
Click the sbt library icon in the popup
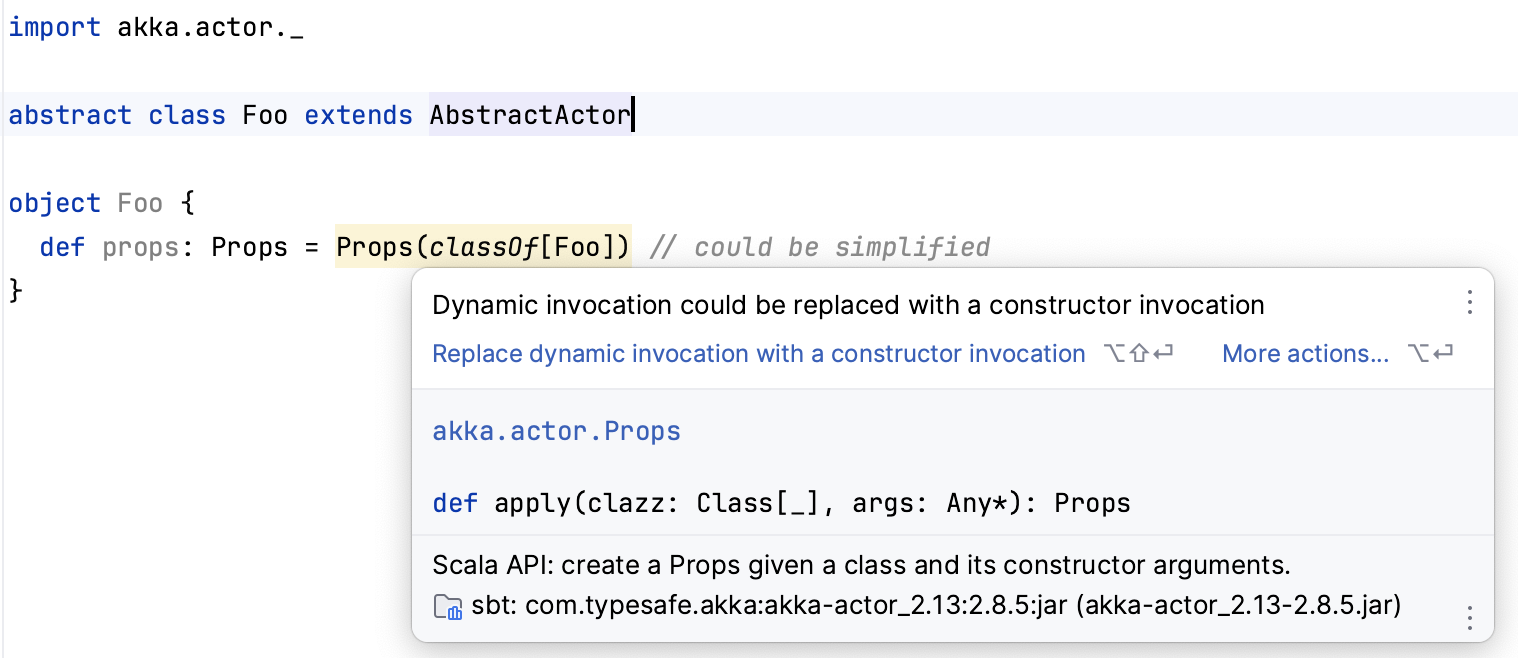tap(447, 606)
